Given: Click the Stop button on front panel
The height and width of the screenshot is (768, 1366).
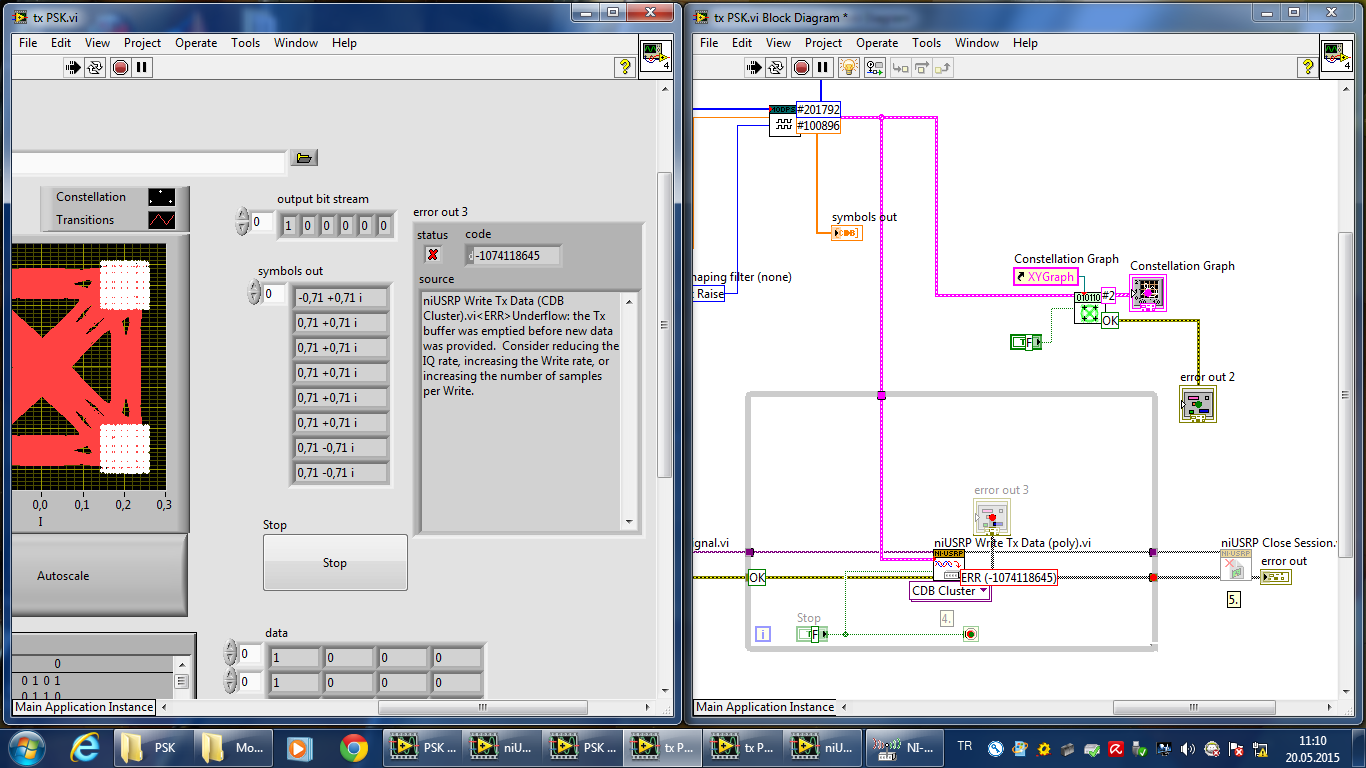Looking at the screenshot, I should (x=335, y=563).
